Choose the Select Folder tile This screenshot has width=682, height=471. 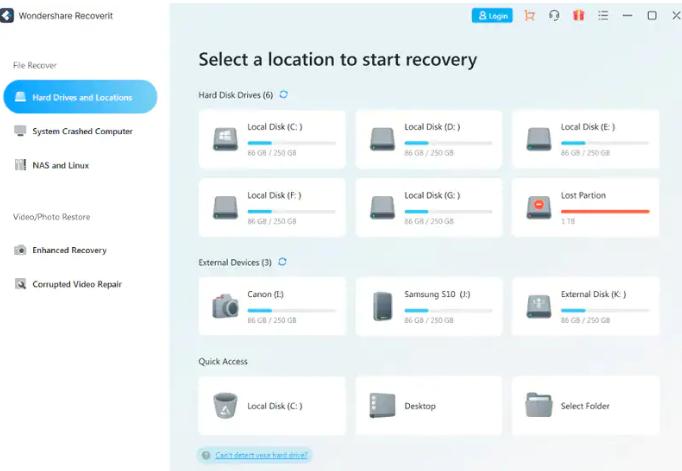[585, 405]
